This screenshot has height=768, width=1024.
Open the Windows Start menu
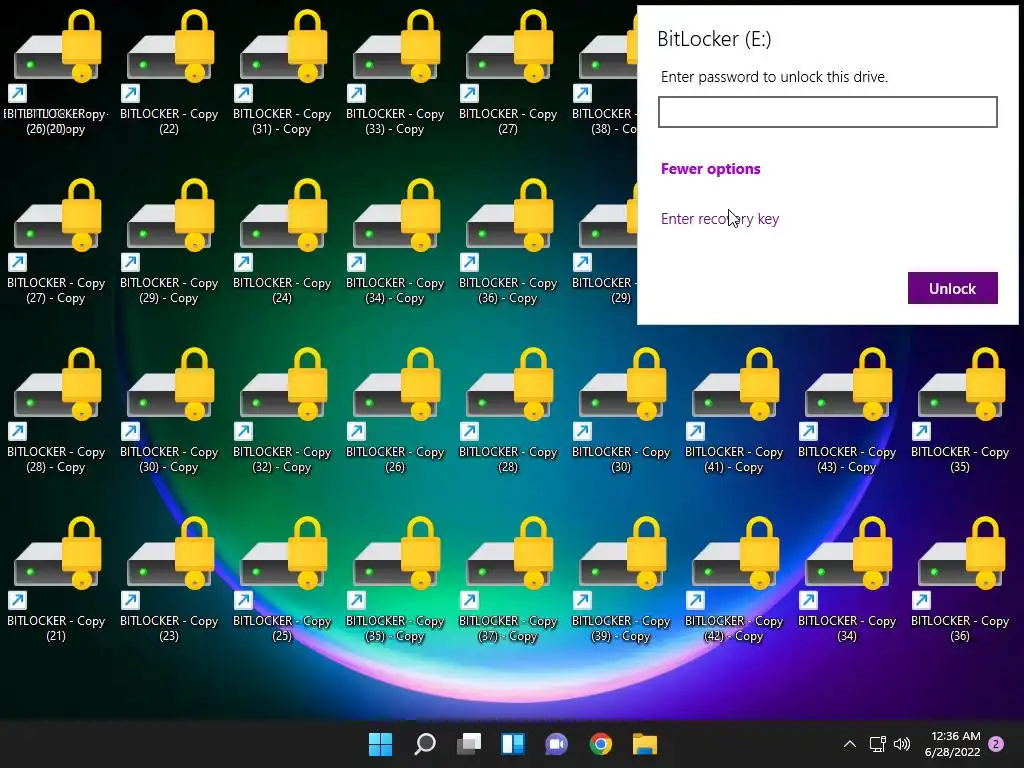coord(381,744)
